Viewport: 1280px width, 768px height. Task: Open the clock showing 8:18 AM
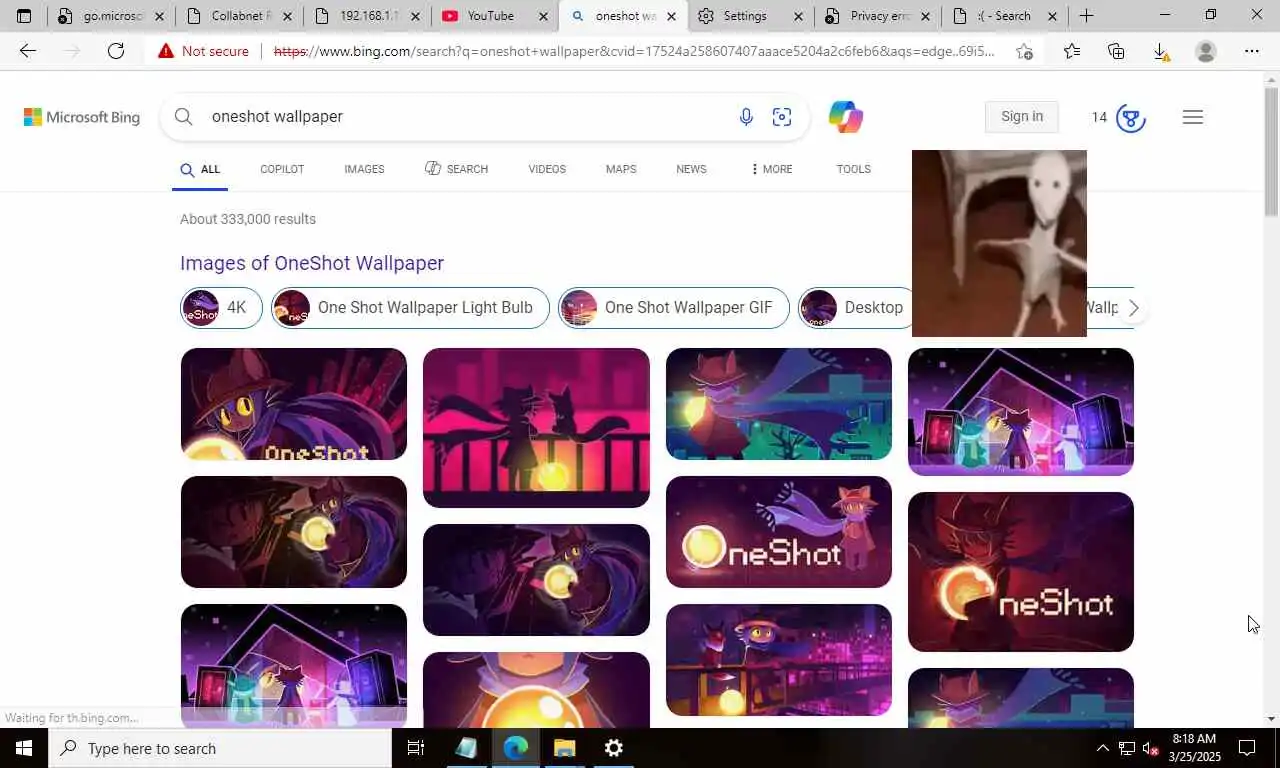(1193, 748)
